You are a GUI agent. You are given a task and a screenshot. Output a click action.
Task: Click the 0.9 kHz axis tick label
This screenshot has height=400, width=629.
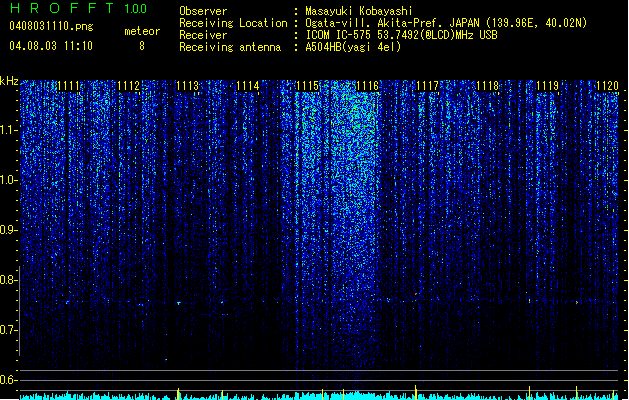tap(8, 230)
